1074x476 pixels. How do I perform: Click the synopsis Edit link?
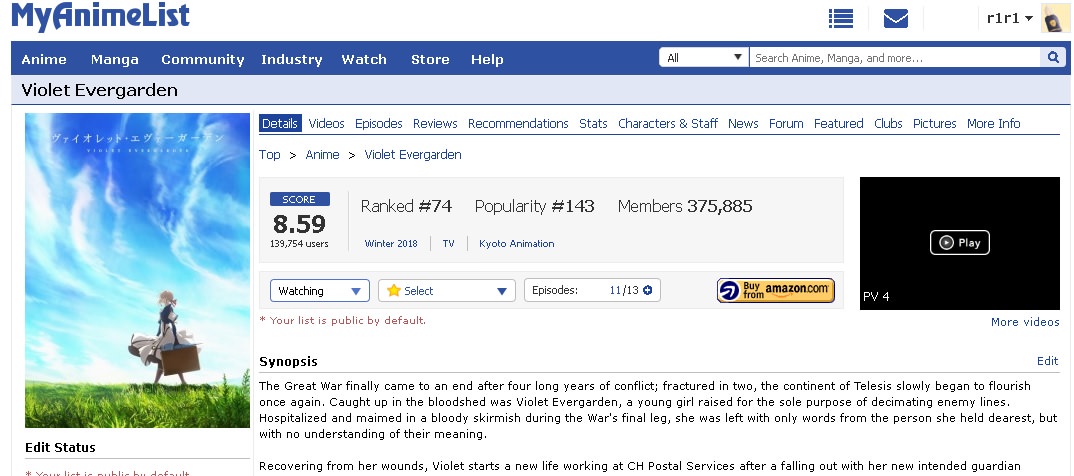(x=1047, y=361)
